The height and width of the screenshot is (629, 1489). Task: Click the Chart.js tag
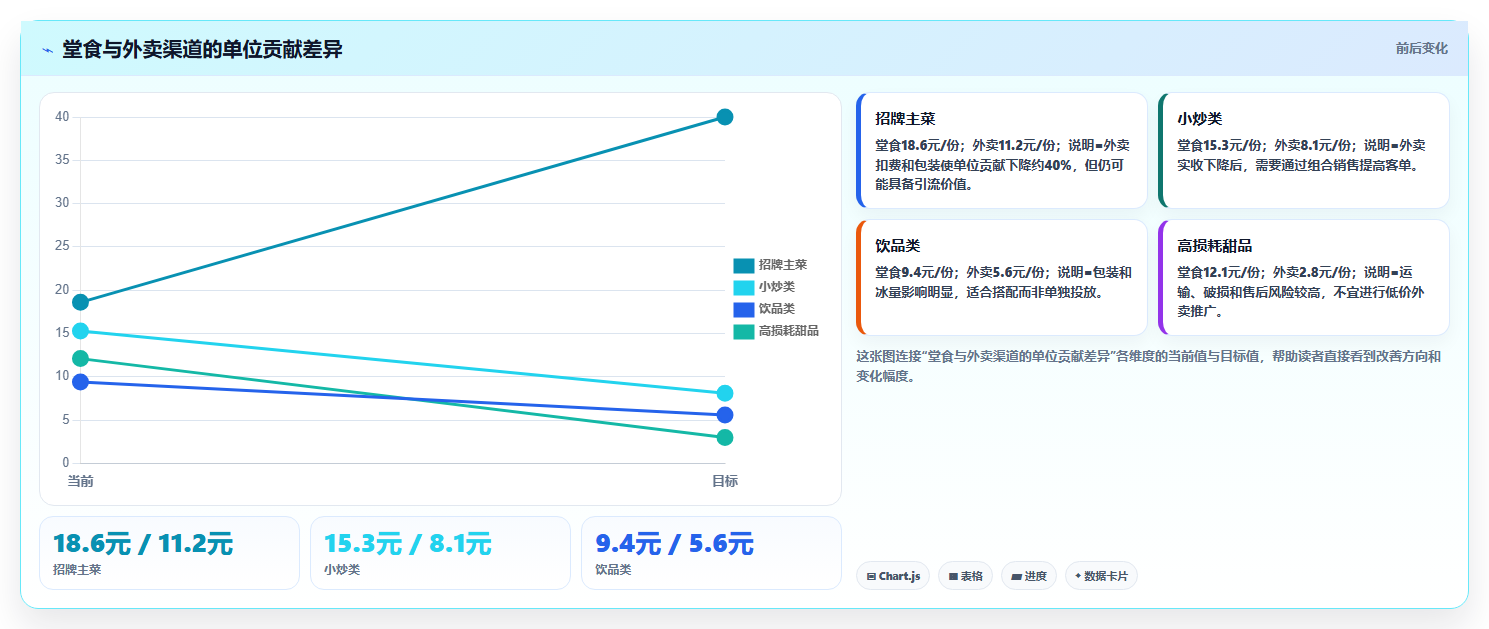coord(893,576)
